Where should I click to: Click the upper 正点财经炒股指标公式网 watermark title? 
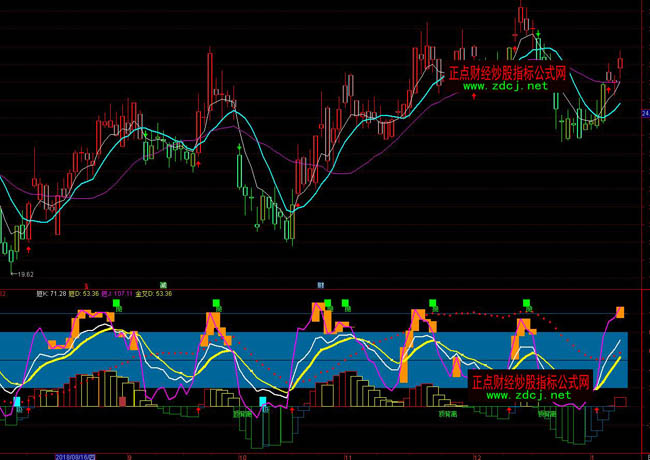(507, 73)
